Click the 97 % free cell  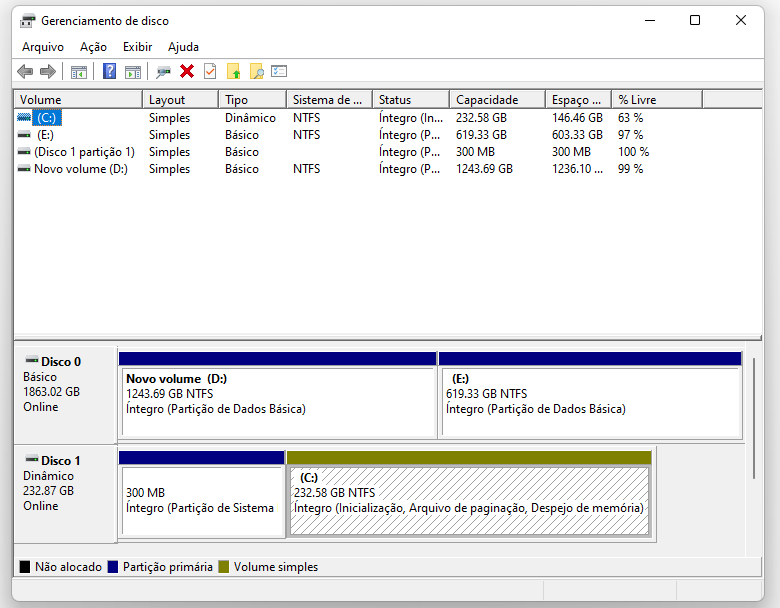[630, 135]
